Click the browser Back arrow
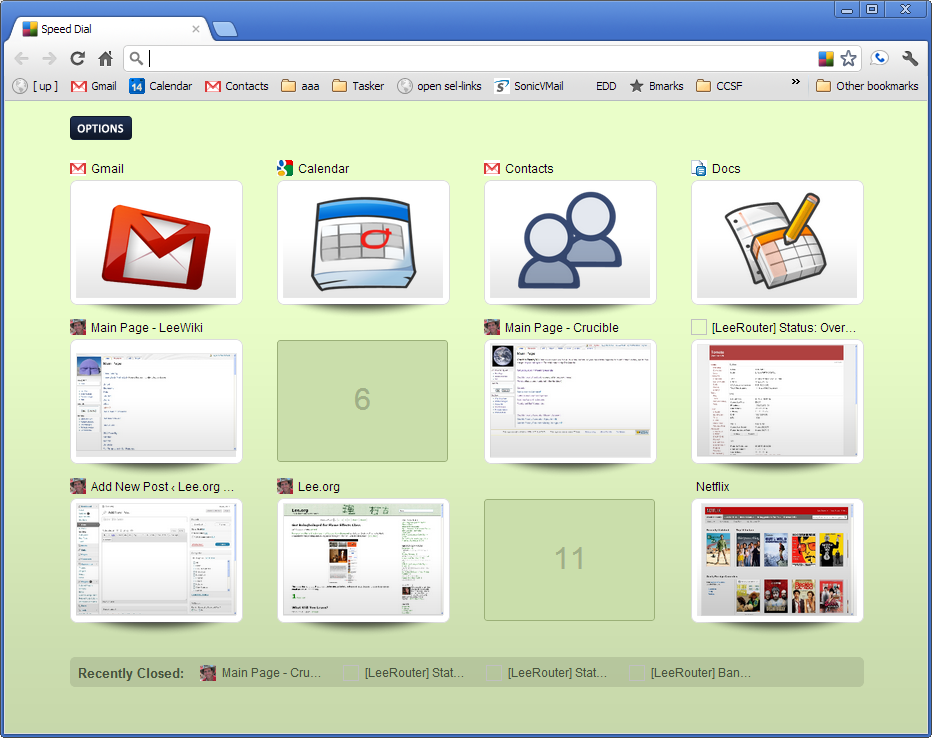Screen dimensions: 932x738 [21, 58]
